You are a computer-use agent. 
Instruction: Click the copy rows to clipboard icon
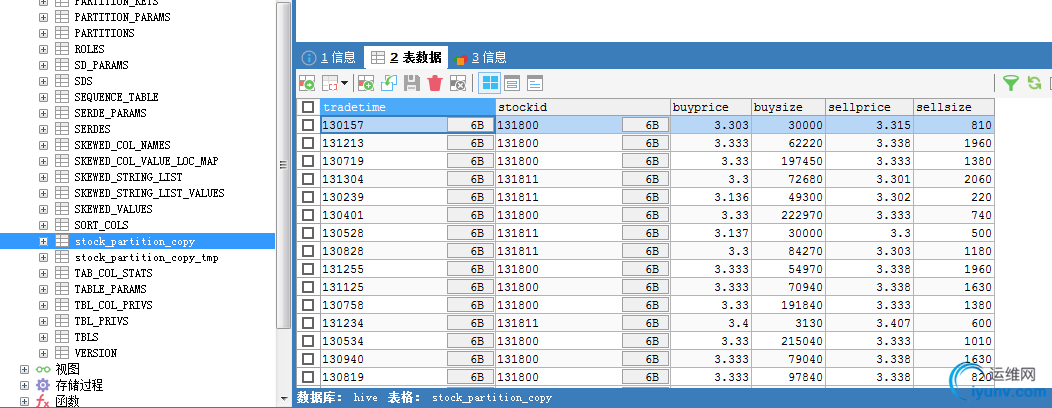(330, 83)
